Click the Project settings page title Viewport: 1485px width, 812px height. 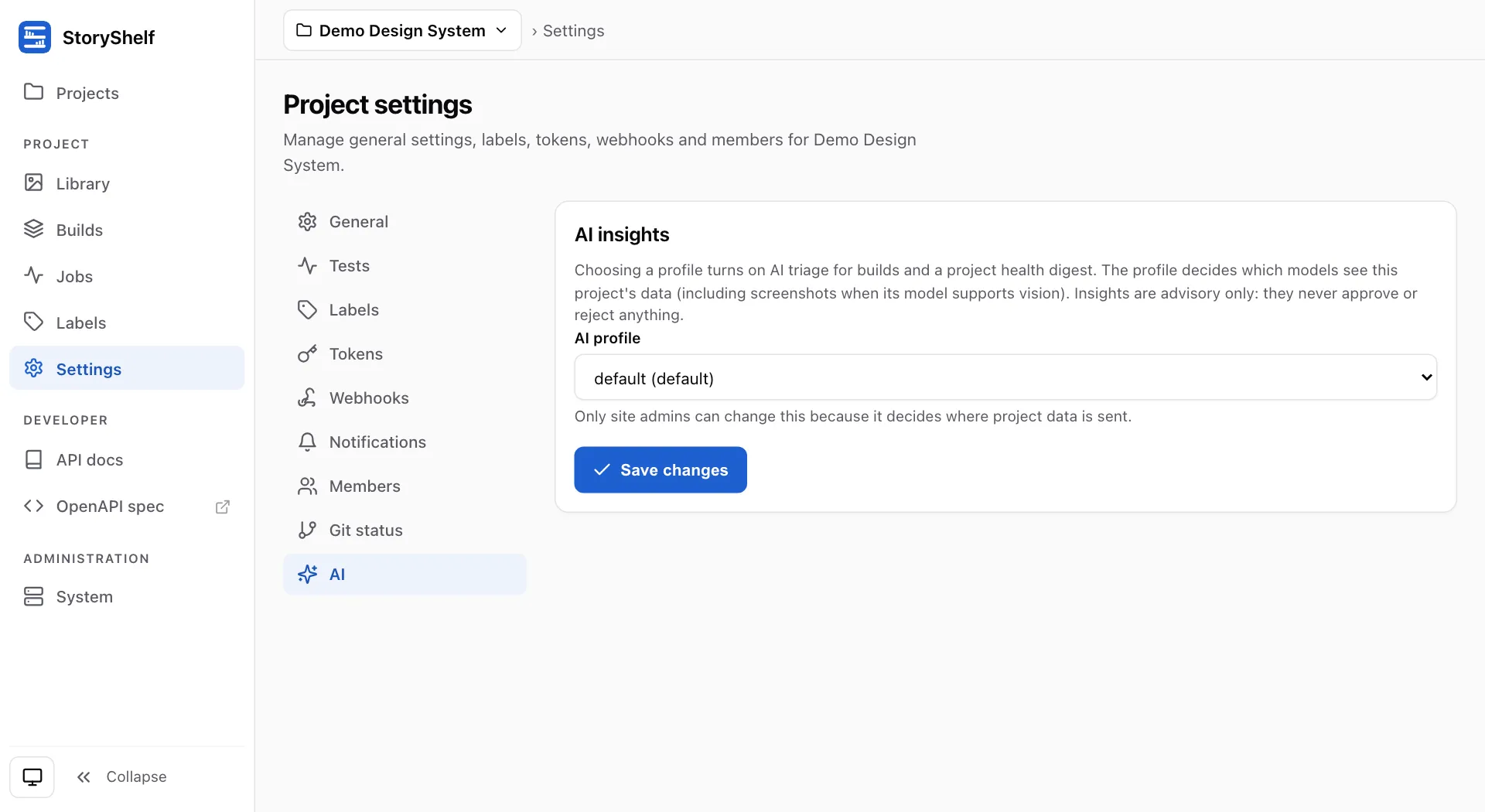377,104
